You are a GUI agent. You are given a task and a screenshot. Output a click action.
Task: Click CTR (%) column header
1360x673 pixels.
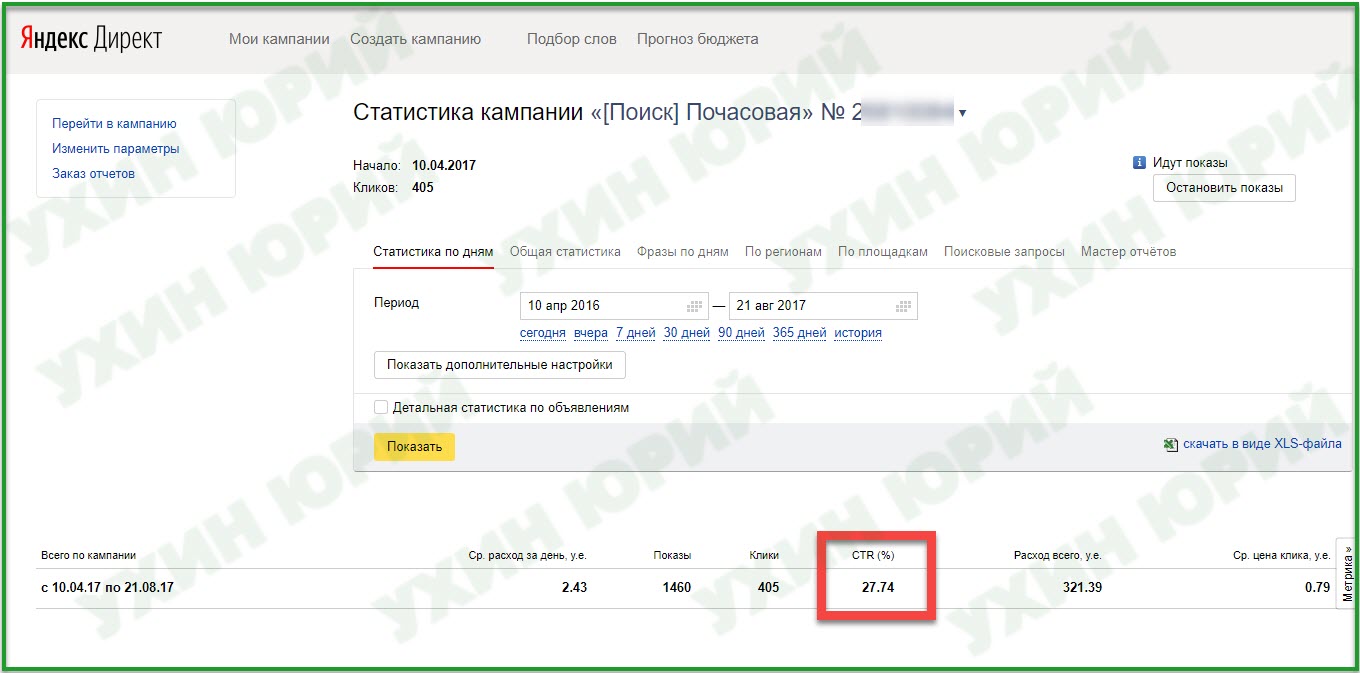(872, 555)
